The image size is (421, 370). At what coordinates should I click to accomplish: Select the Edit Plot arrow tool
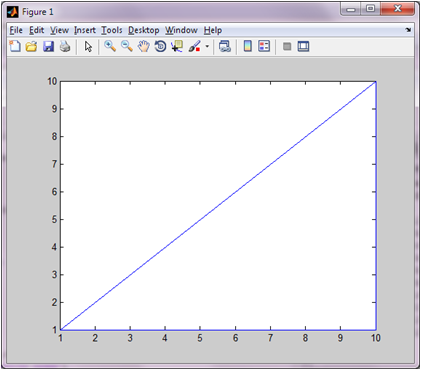88,46
